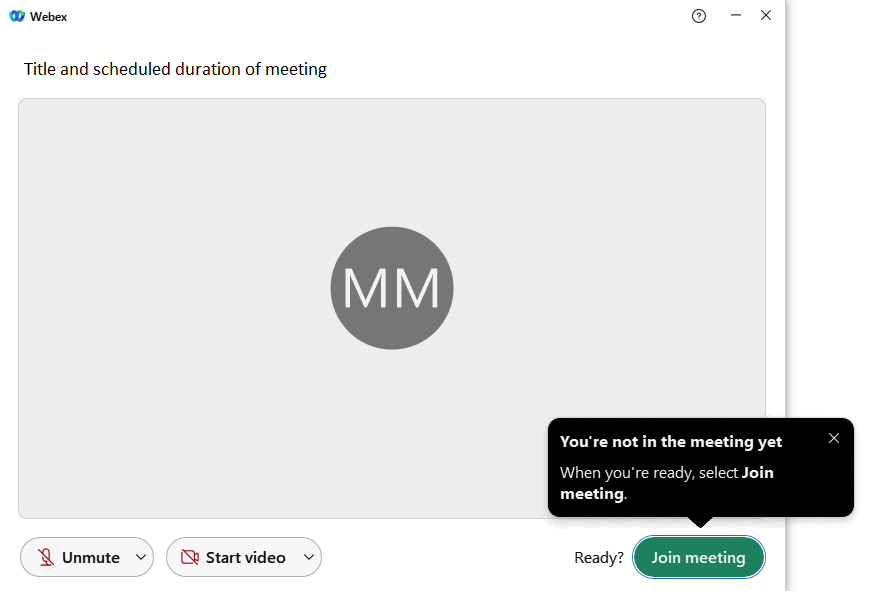
Task: Click the "Webex" title bar text
Action: click(x=48, y=17)
